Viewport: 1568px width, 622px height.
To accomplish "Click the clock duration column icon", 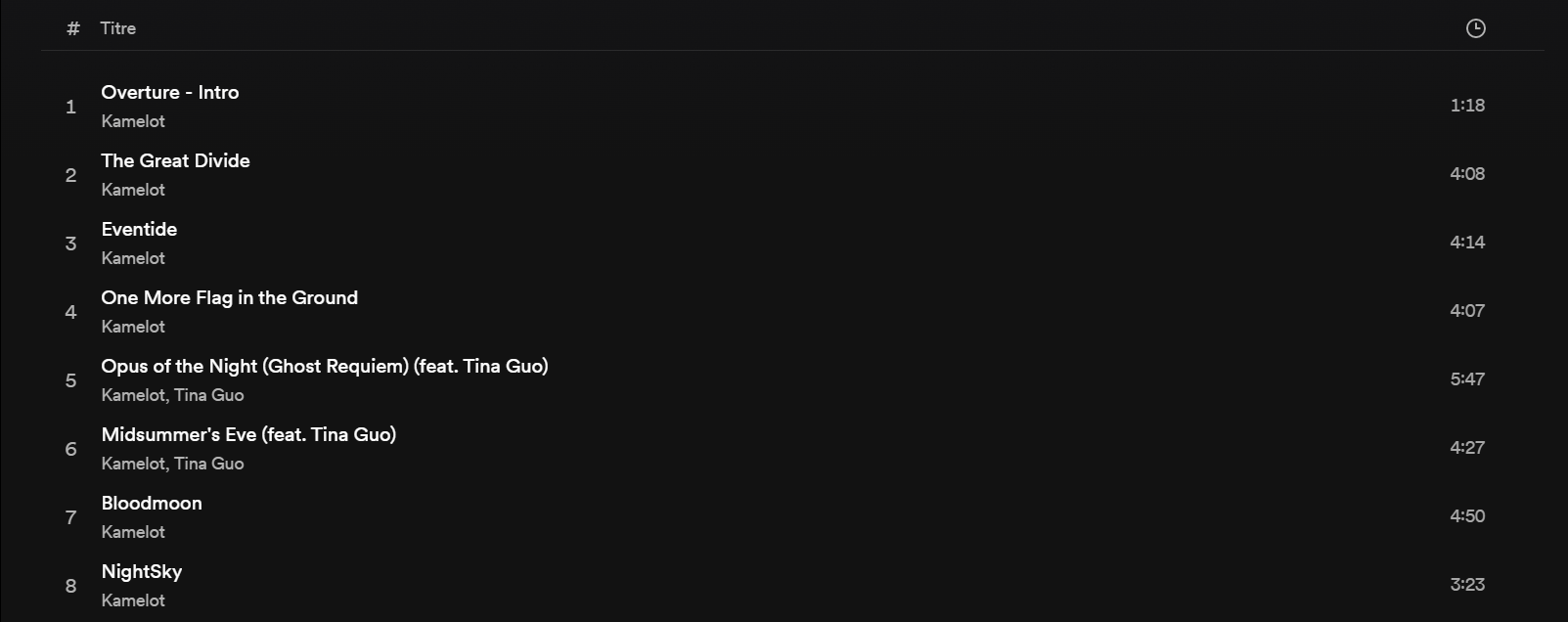I will [x=1475, y=28].
